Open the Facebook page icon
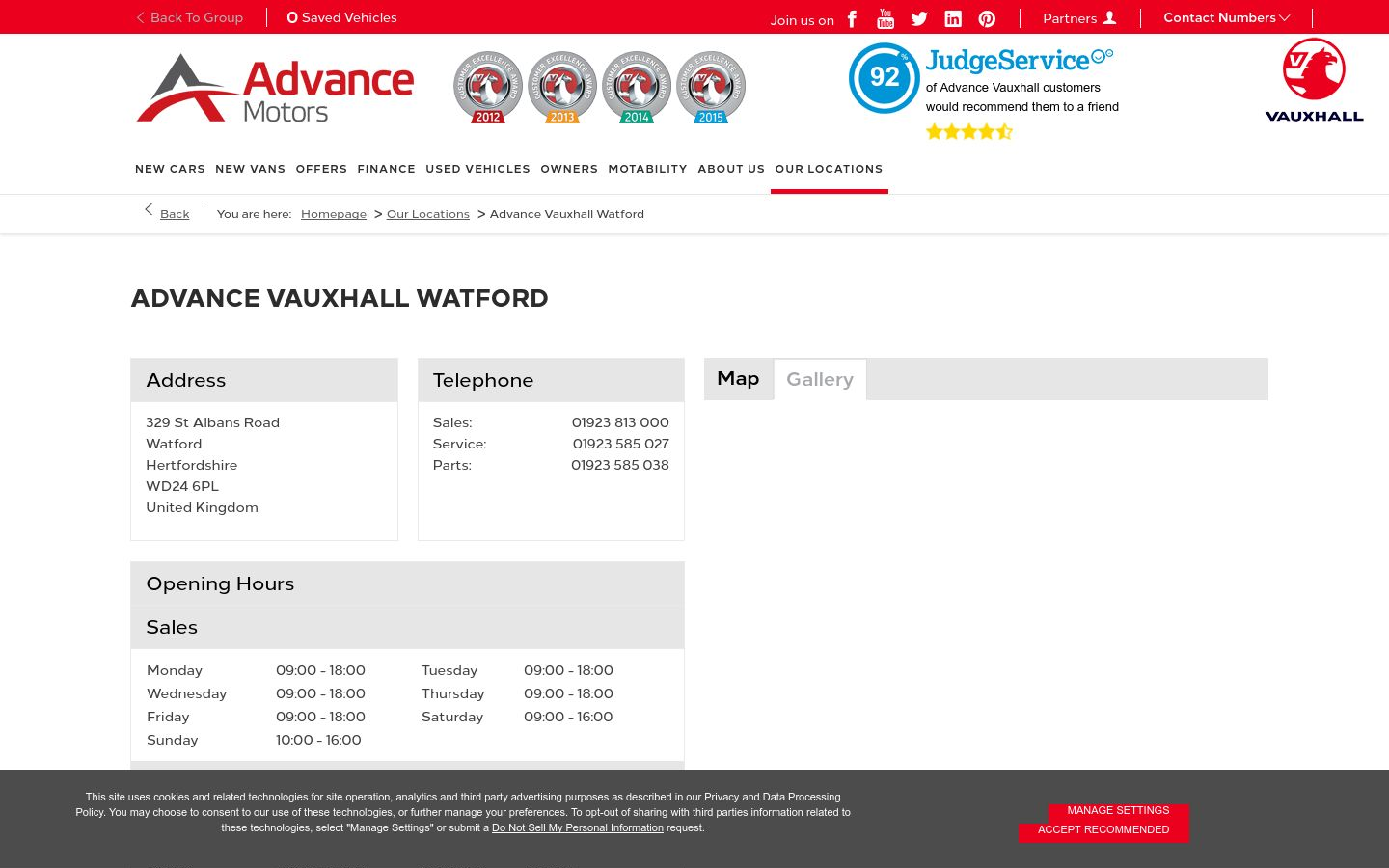 click(852, 18)
